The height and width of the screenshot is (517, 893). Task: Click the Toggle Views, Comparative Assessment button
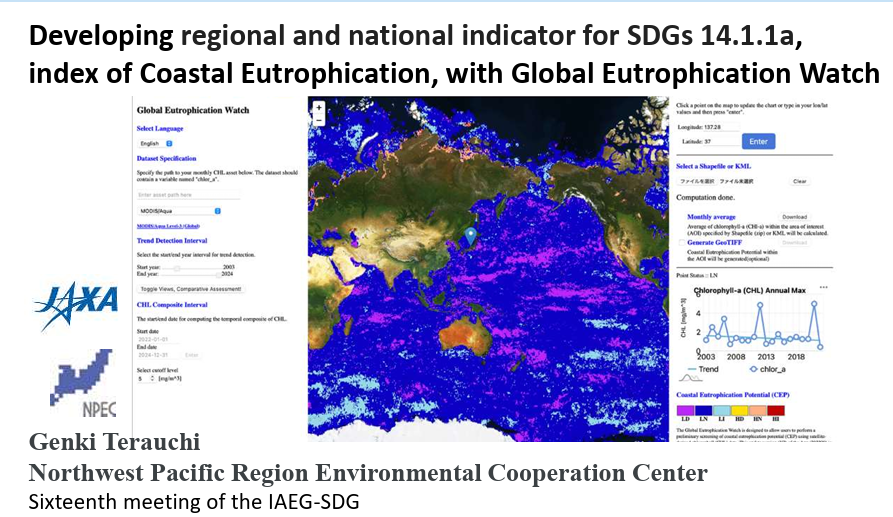pyautogui.click(x=192, y=288)
